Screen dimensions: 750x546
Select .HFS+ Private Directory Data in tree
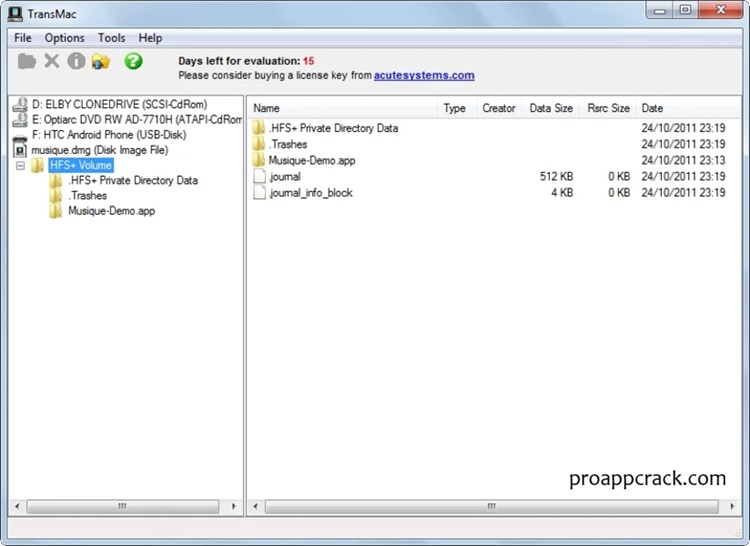pos(133,181)
